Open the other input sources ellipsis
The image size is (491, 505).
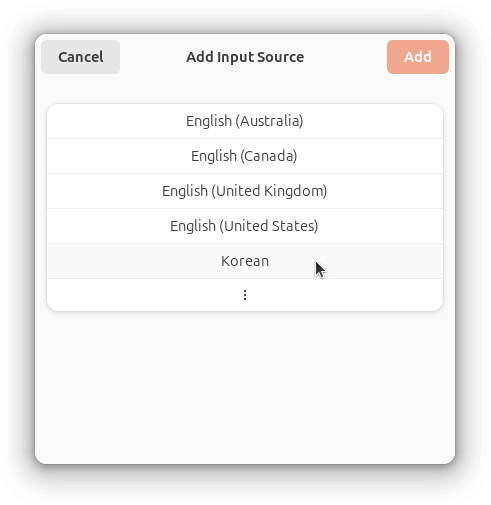[245, 295]
